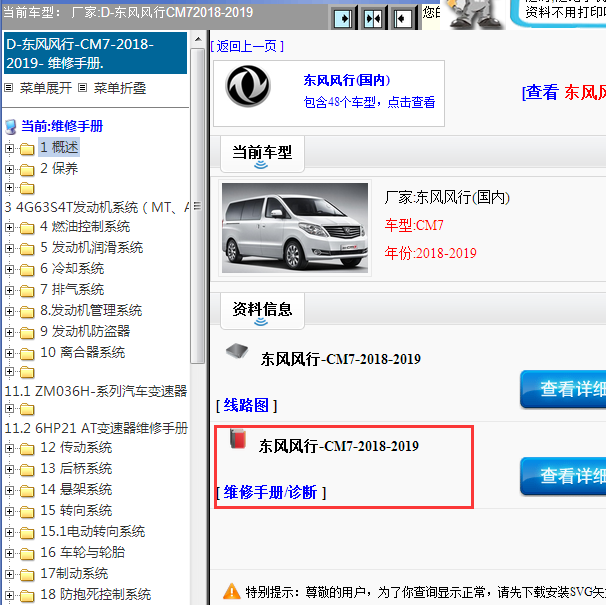Click 查看详细 button for wiring diagram entry

point(563,389)
